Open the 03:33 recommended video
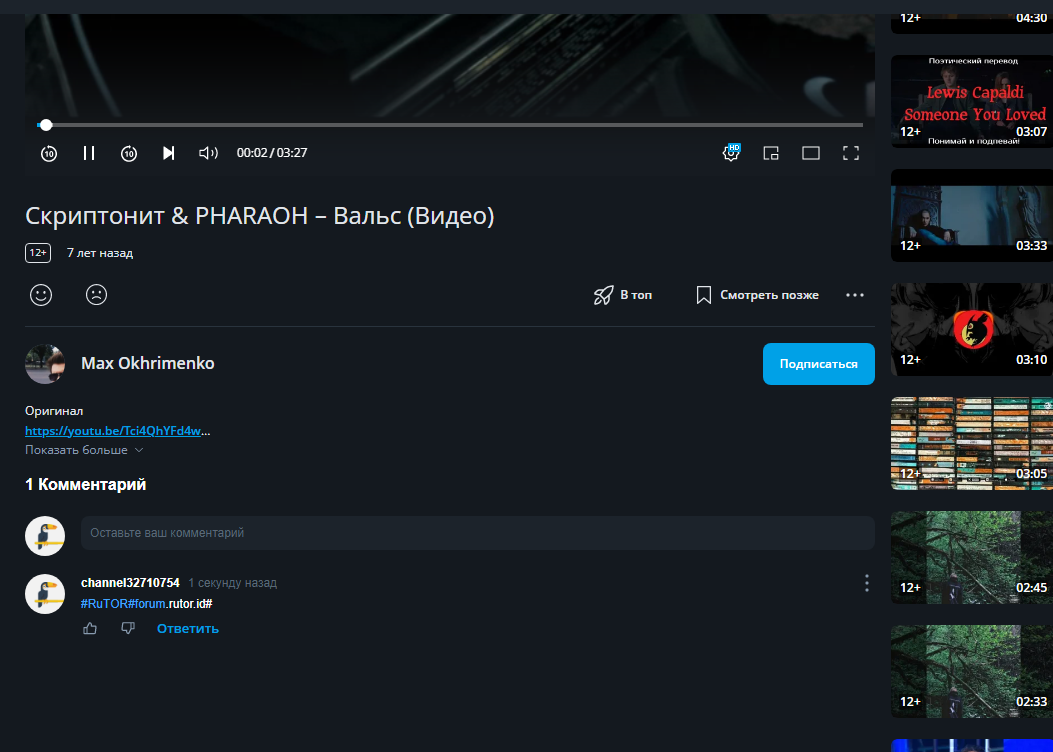The height and width of the screenshot is (752, 1053). (972, 216)
